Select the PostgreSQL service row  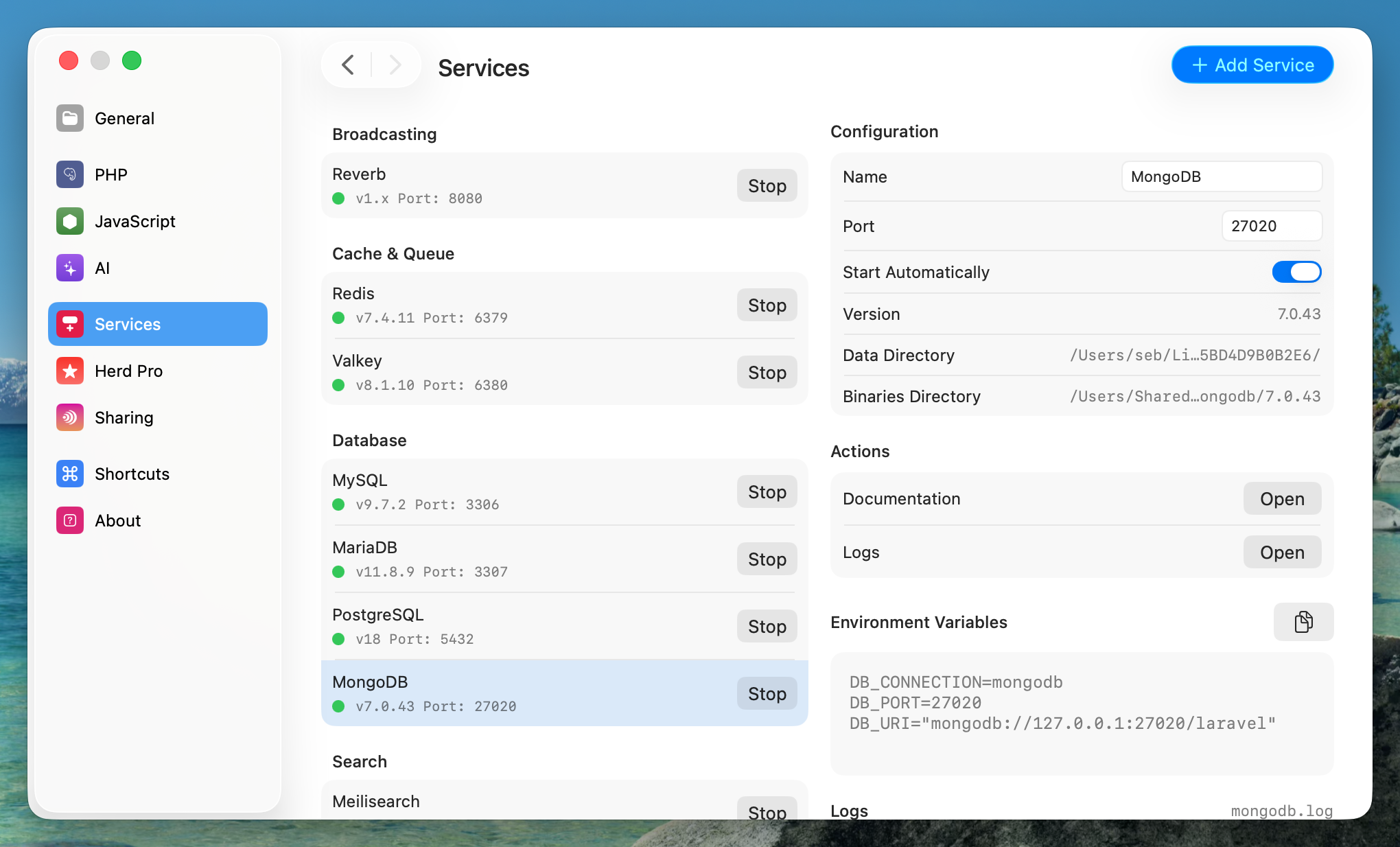(x=564, y=626)
